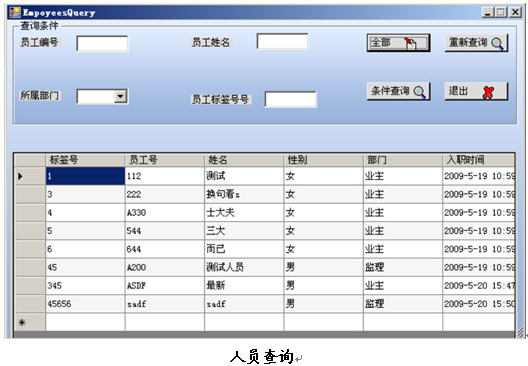This screenshot has width=528, height=366.
Task: Maximize the EmpoyeesQuery window
Action: 501,12
